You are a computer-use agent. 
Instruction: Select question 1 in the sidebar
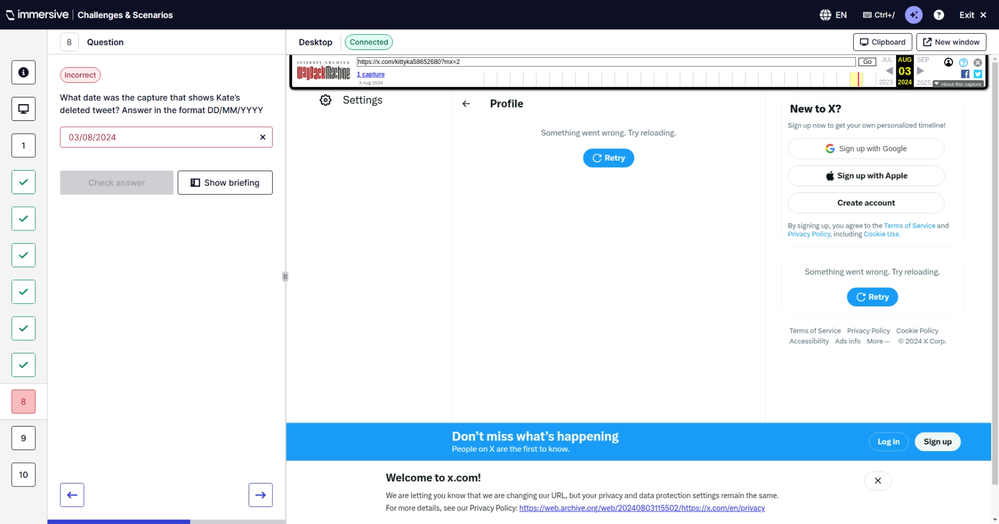24,146
